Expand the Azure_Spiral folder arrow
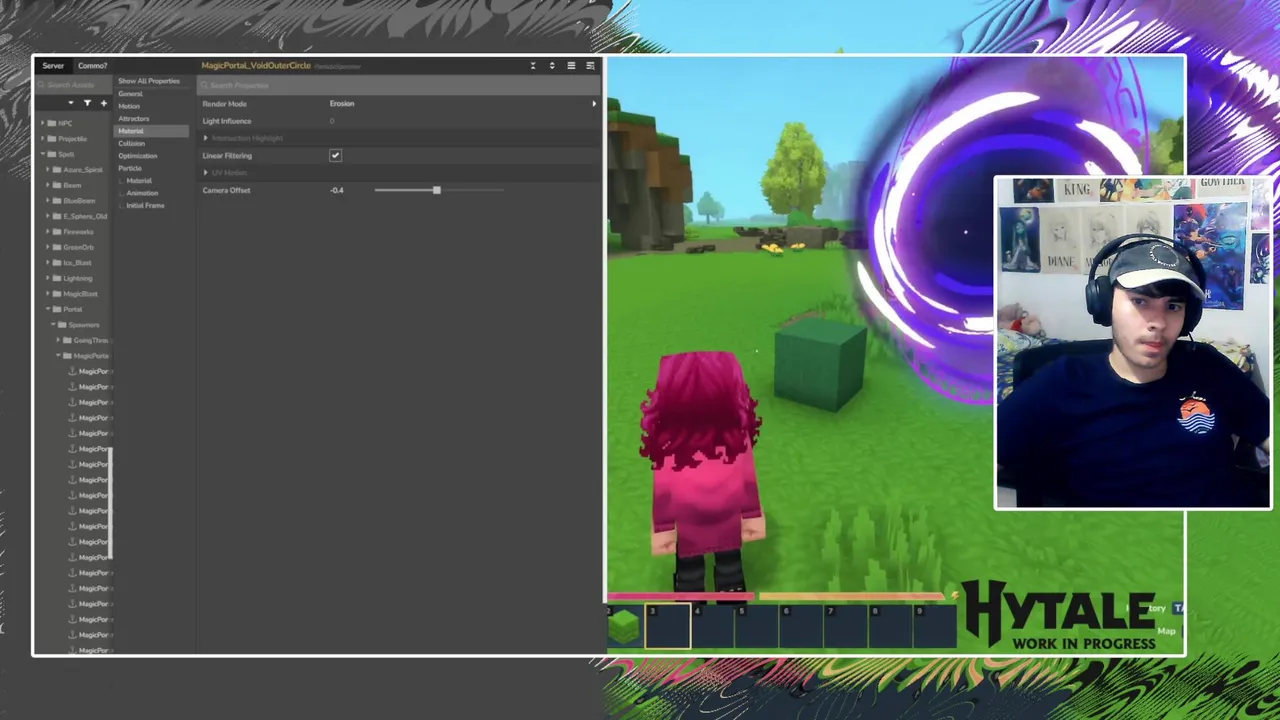 point(49,170)
